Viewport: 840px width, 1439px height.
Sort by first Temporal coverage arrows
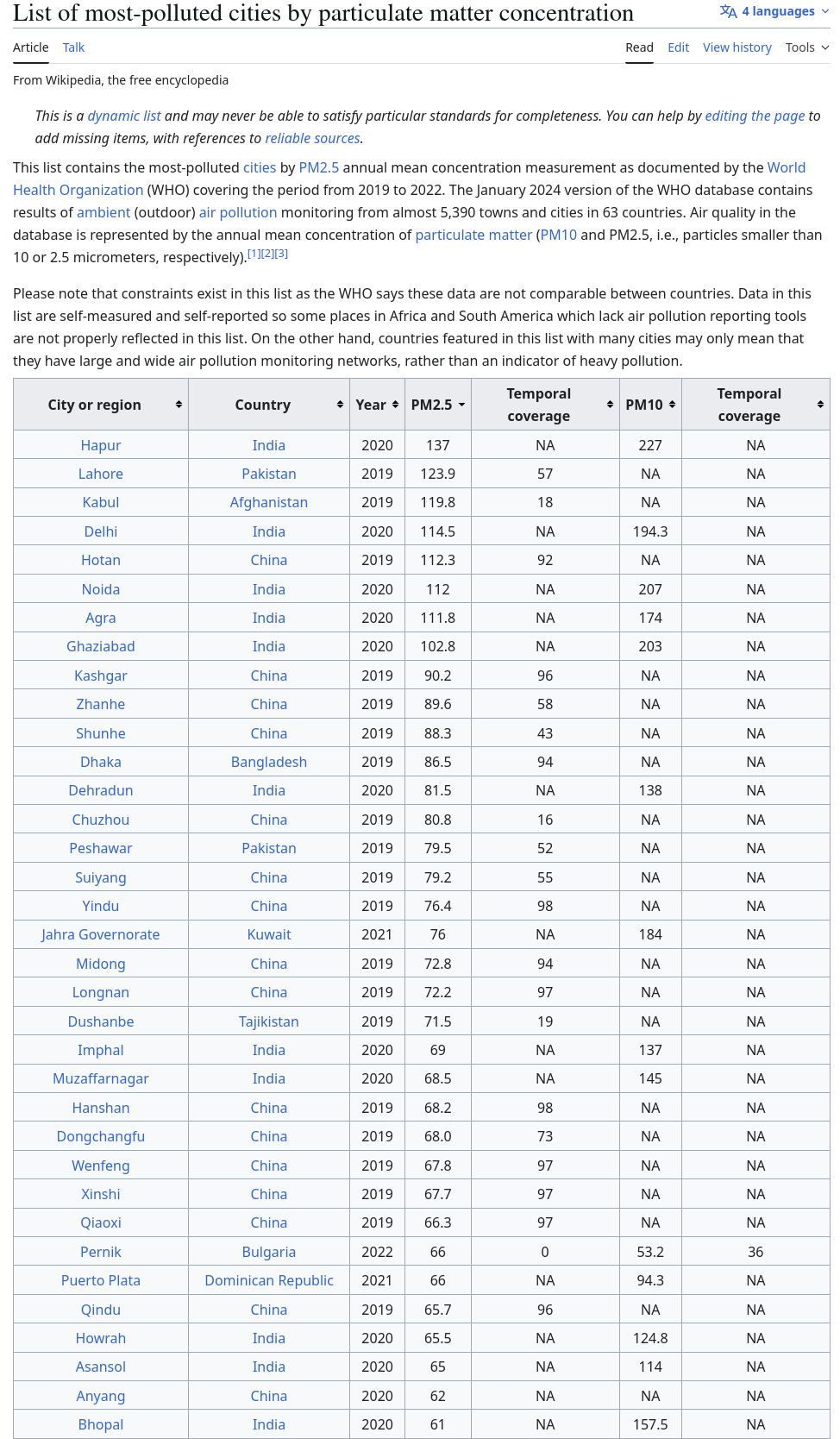pyautogui.click(x=610, y=405)
